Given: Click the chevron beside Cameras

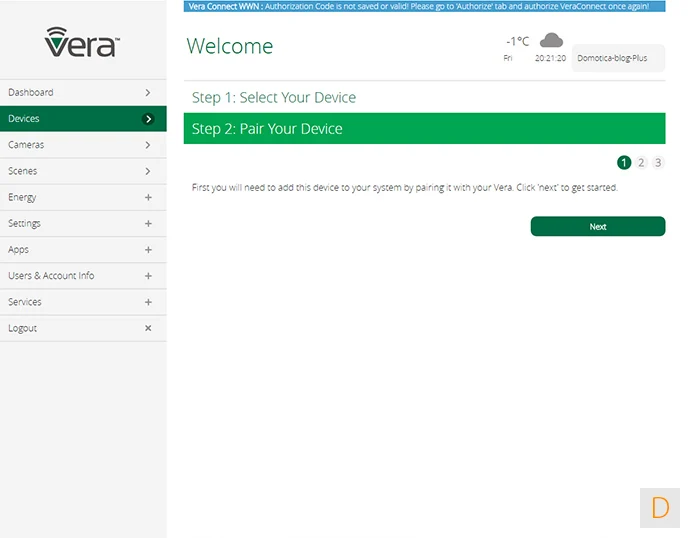Looking at the screenshot, I should coord(148,145).
